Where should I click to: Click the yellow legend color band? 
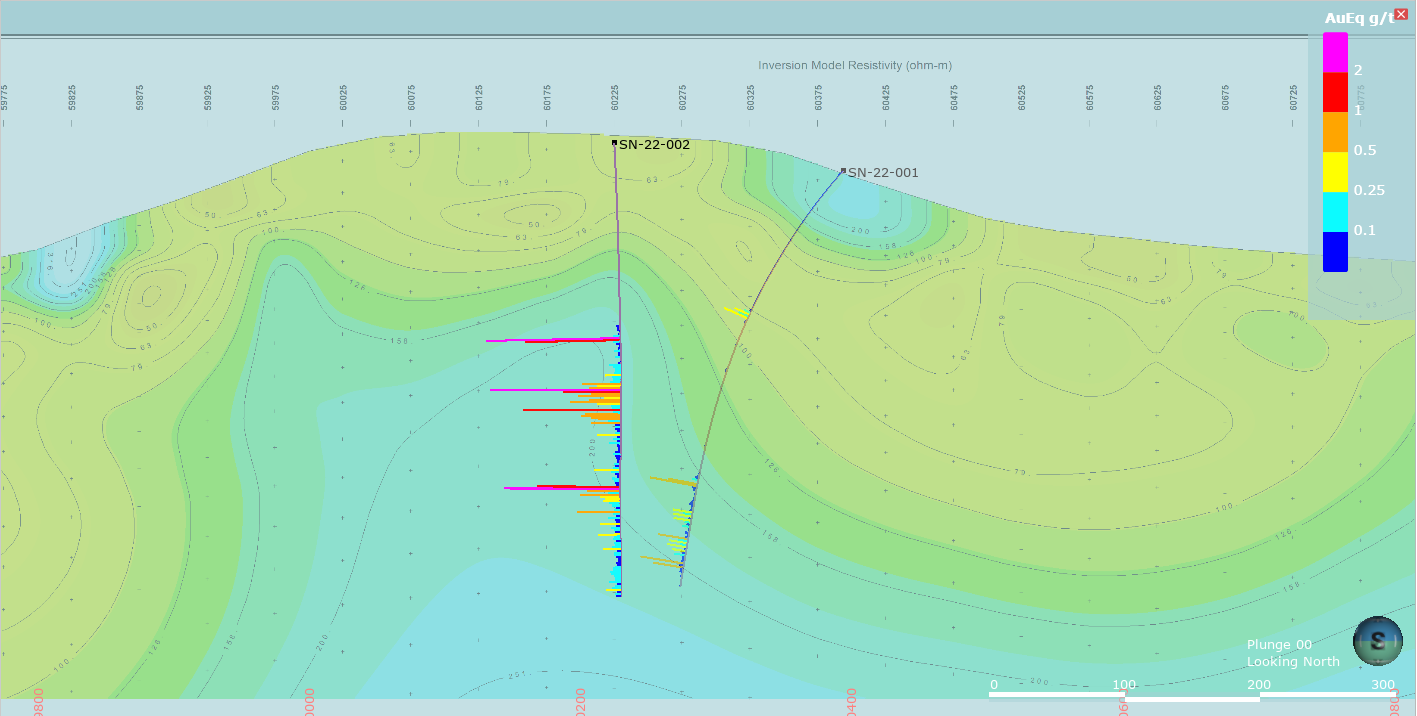coord(1335,172)
